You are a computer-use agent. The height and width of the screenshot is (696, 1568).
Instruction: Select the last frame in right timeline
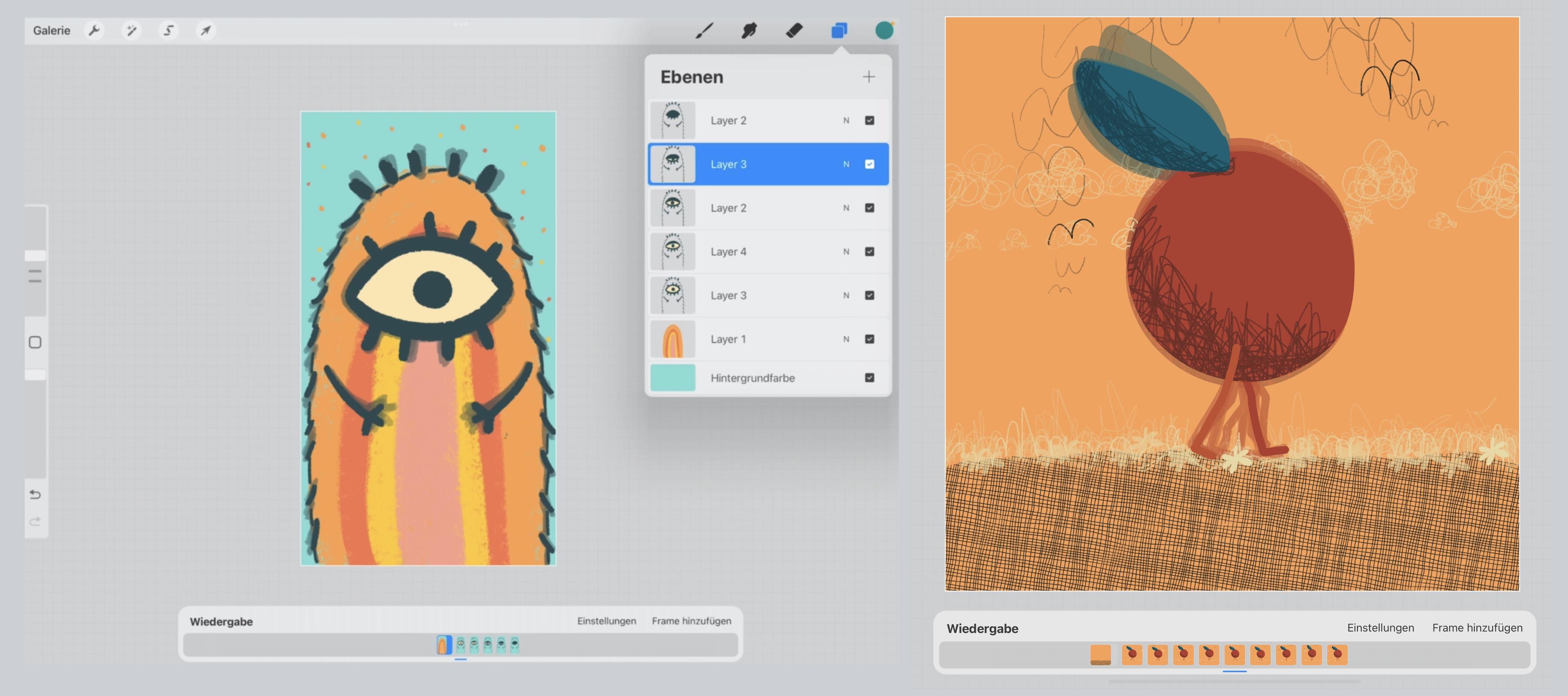coord(1337,655)
